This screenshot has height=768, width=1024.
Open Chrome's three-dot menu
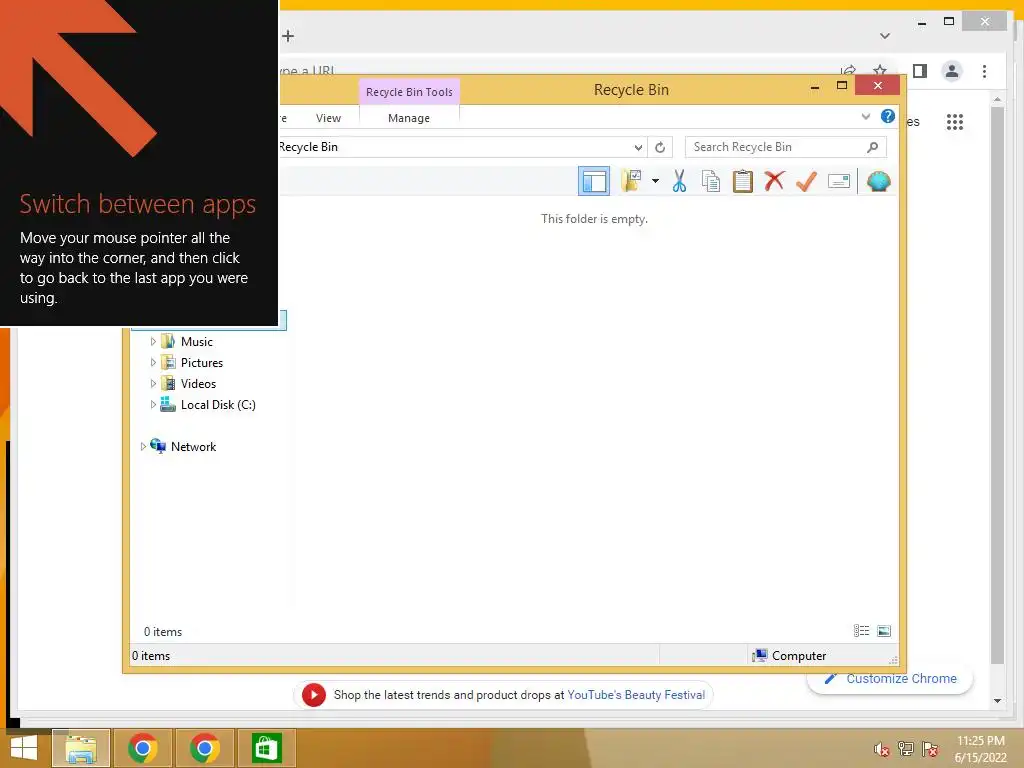point(984,71)
